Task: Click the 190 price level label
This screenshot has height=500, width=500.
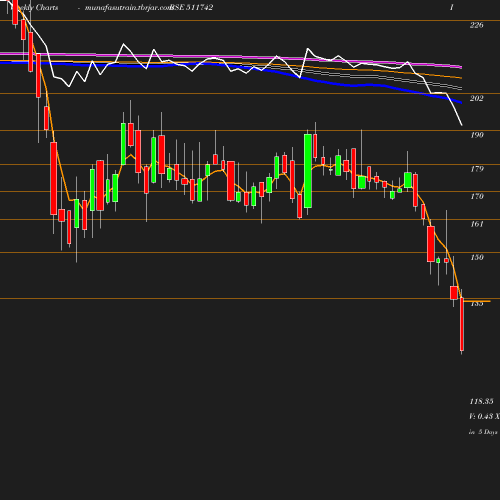Action: pos(477,135)
